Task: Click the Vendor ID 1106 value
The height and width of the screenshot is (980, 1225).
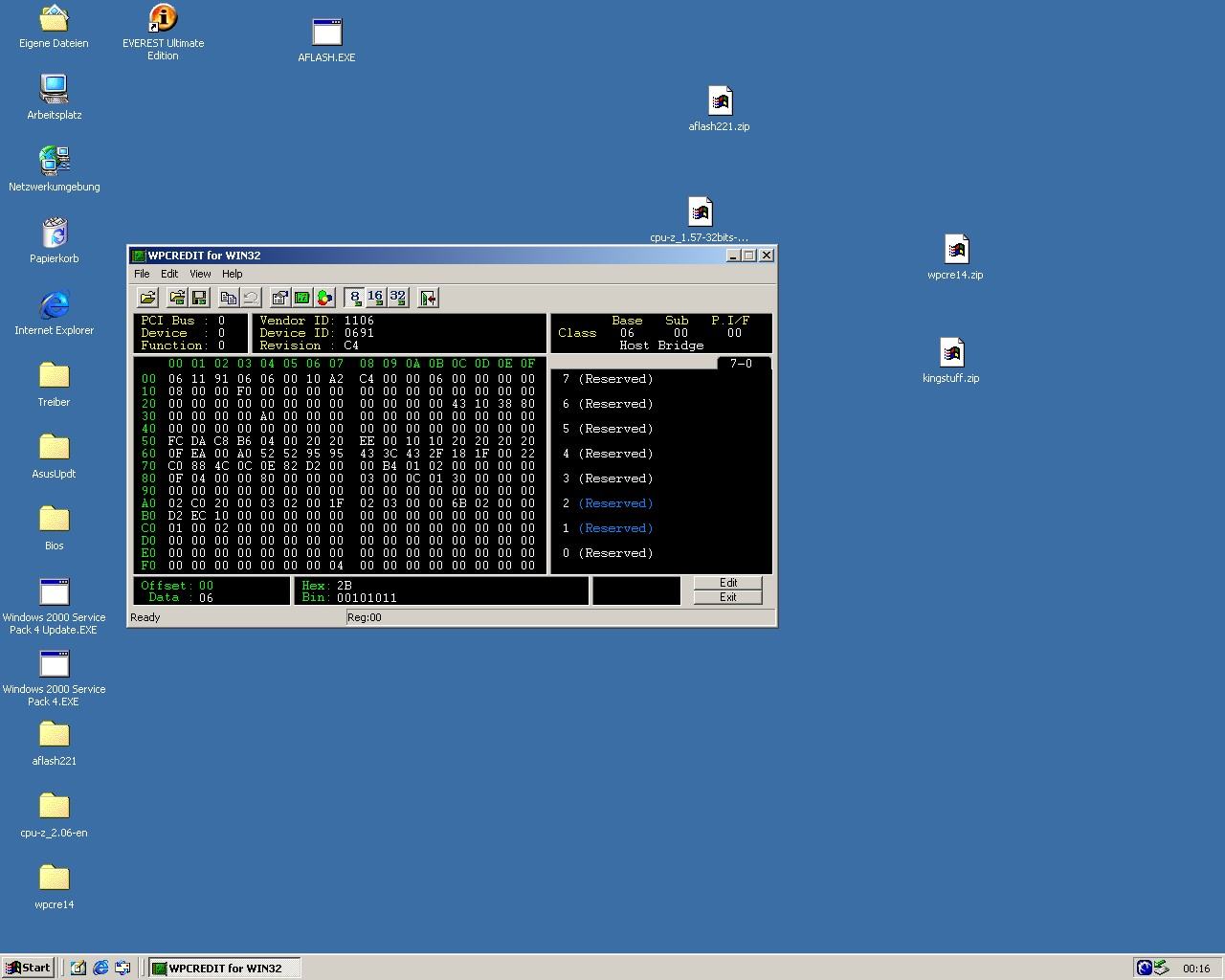Action: point(359,321)
